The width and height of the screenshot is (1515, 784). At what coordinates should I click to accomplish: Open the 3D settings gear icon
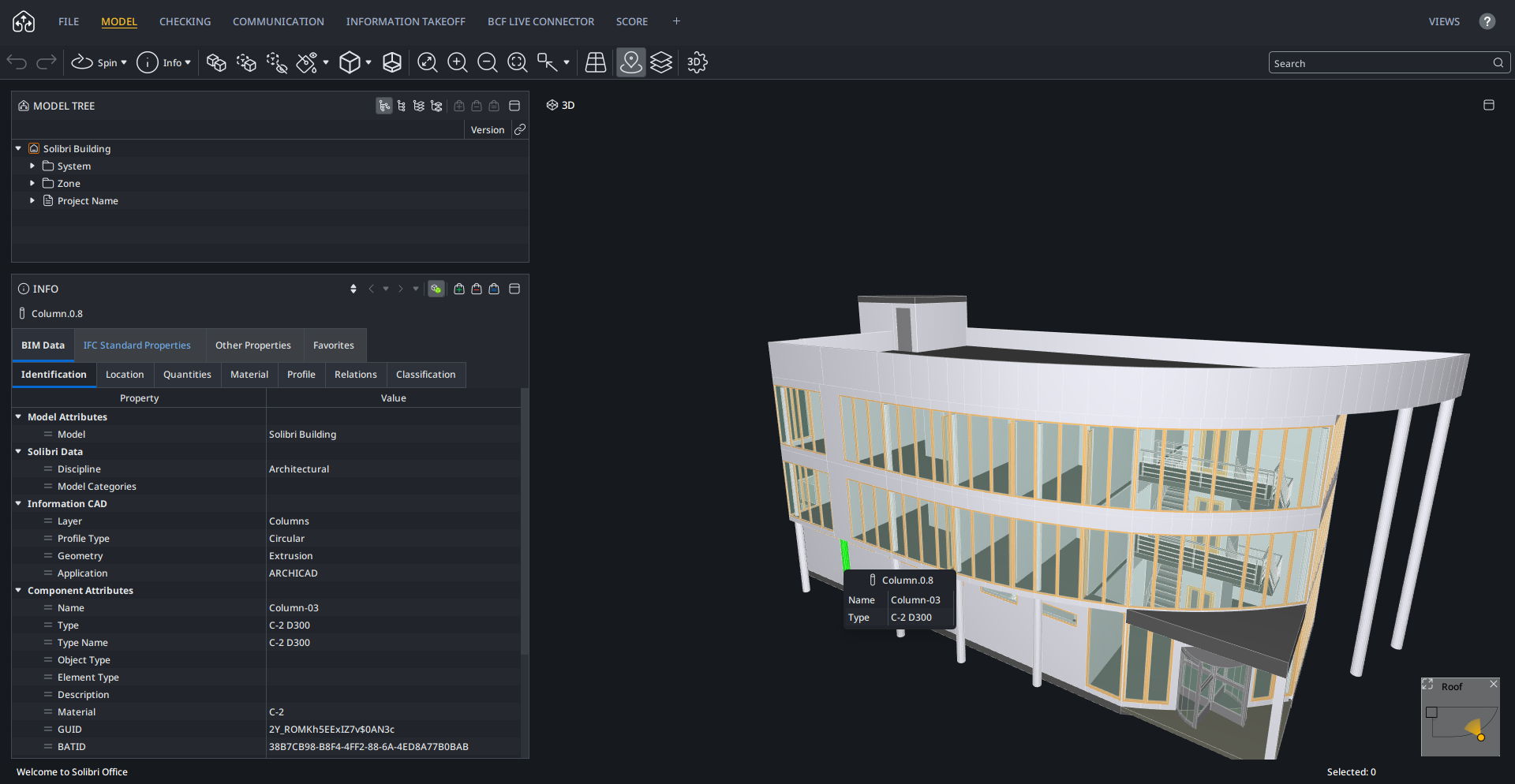click(697, 62)
